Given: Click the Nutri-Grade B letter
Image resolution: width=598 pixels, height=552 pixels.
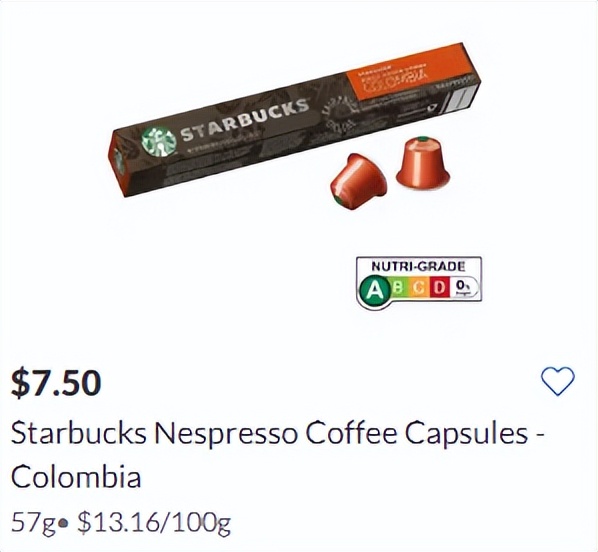Looking at the screenshot, I should (x=398, y=287).
